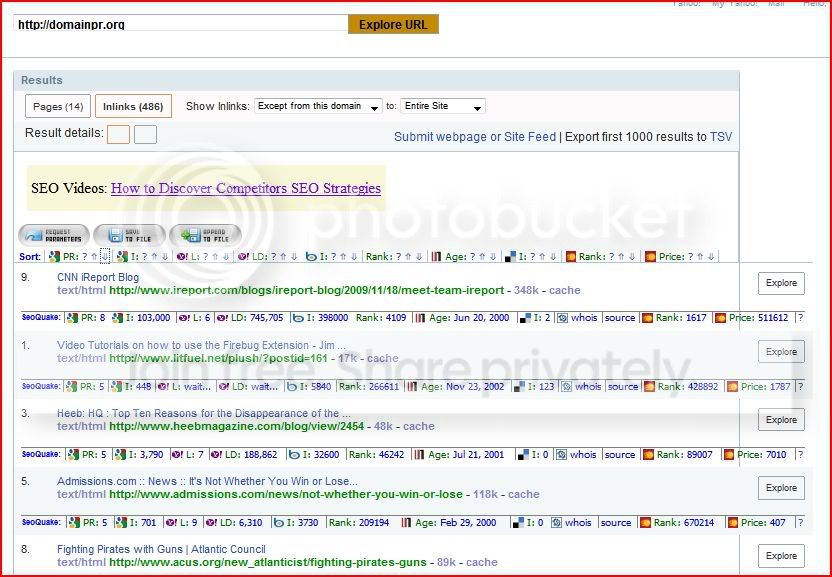
Task: Sort Bing index descending arrow
Action: tap(354, 257)
